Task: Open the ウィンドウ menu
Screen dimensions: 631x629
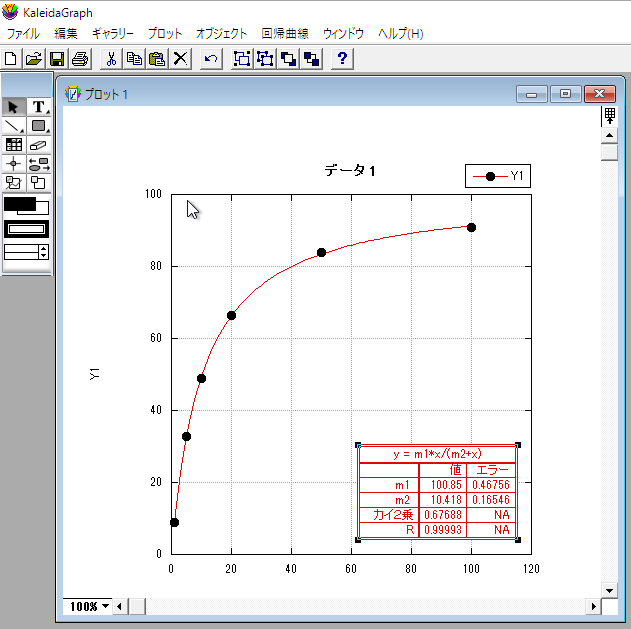Action: (x=343, y=33)
